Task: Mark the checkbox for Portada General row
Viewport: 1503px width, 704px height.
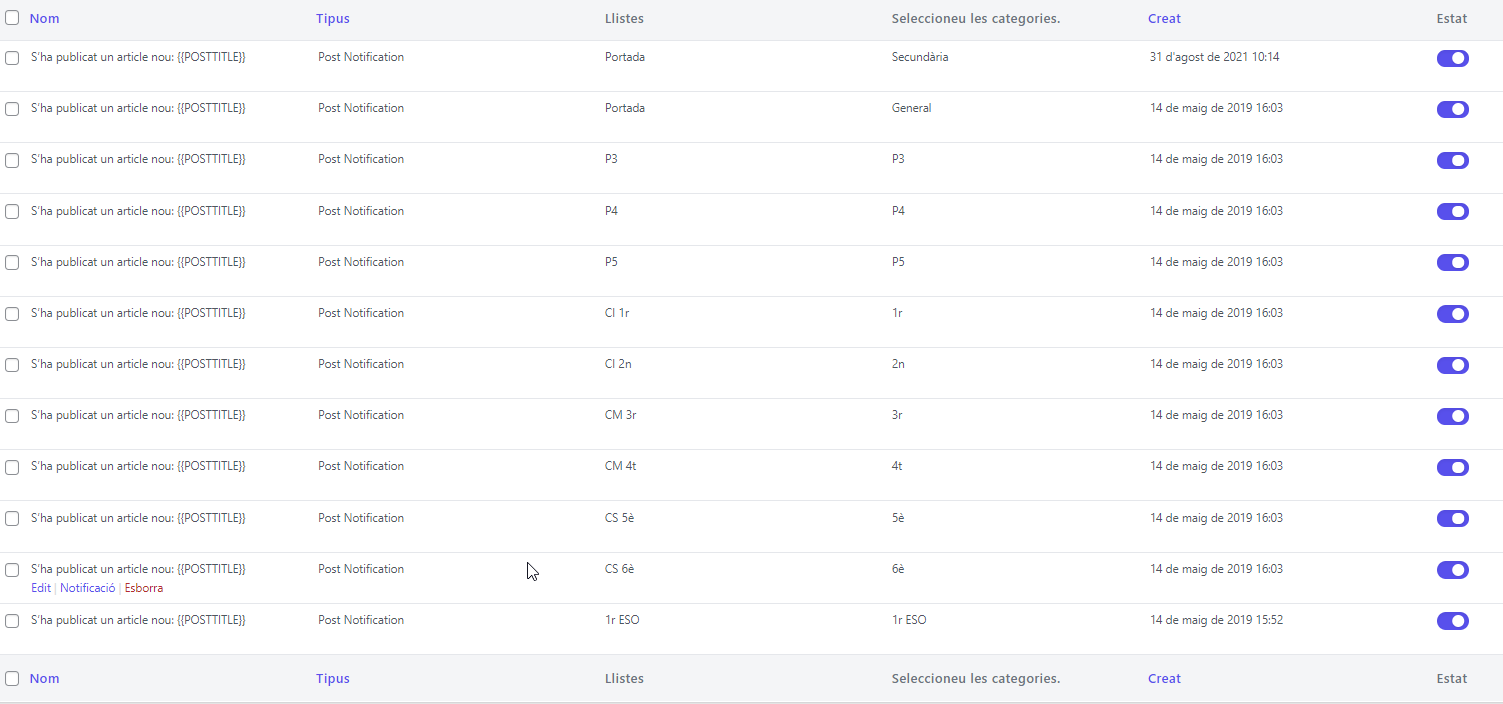Action: 12,109
